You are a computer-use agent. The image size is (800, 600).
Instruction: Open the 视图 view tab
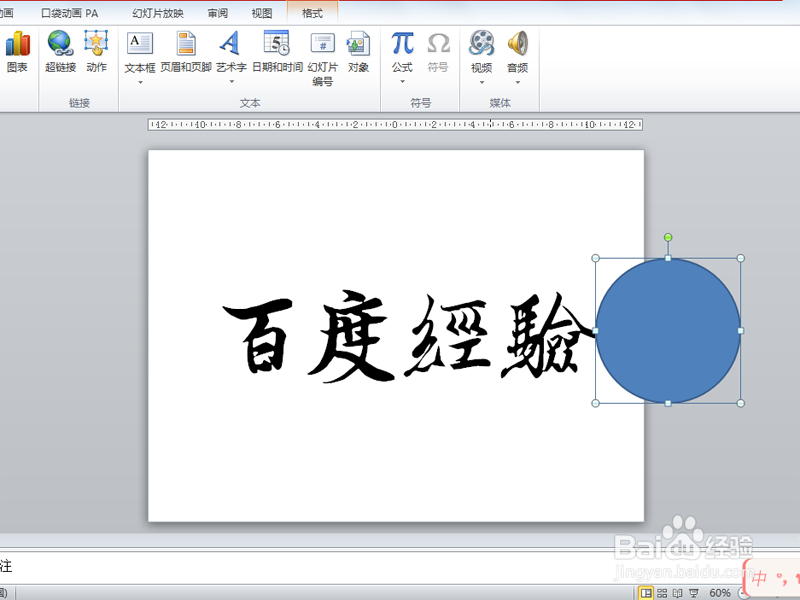[x=262, y=13]
